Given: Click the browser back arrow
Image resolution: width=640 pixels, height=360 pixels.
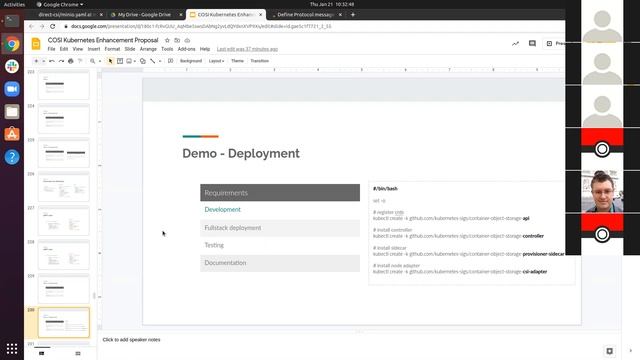Looking at the screenshot, I should (31, 26).
